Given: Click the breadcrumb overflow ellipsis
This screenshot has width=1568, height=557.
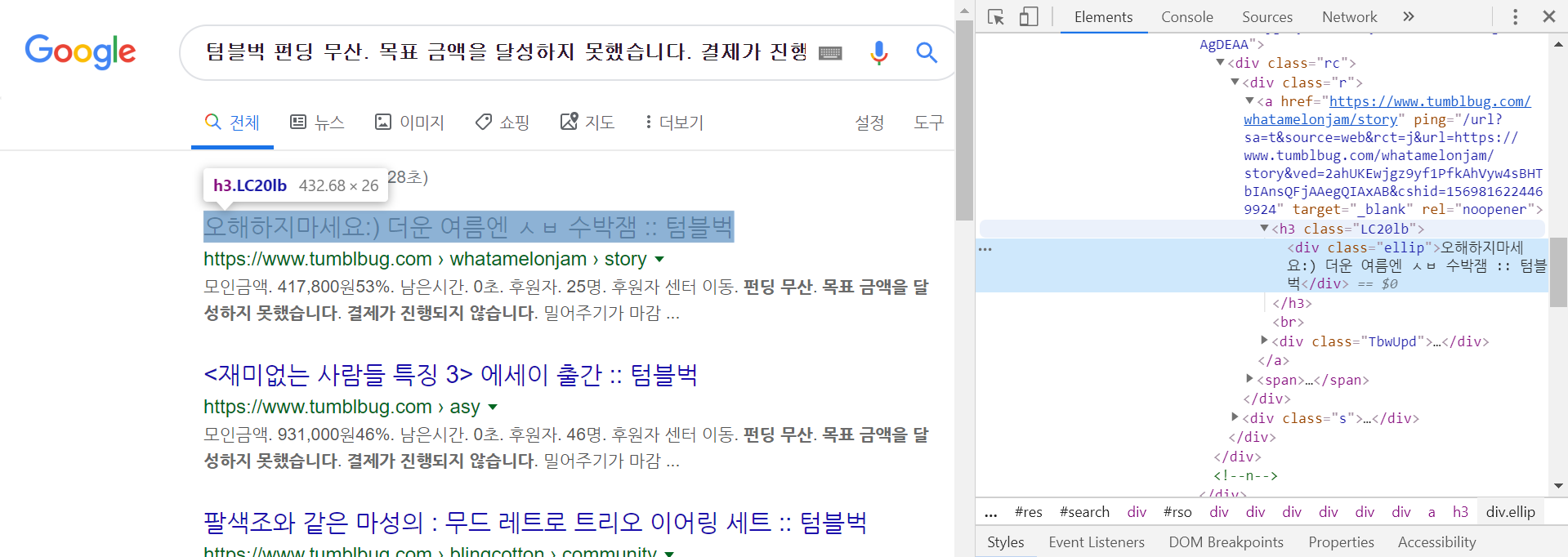Looking at the screenshot, I should (991, 514).
